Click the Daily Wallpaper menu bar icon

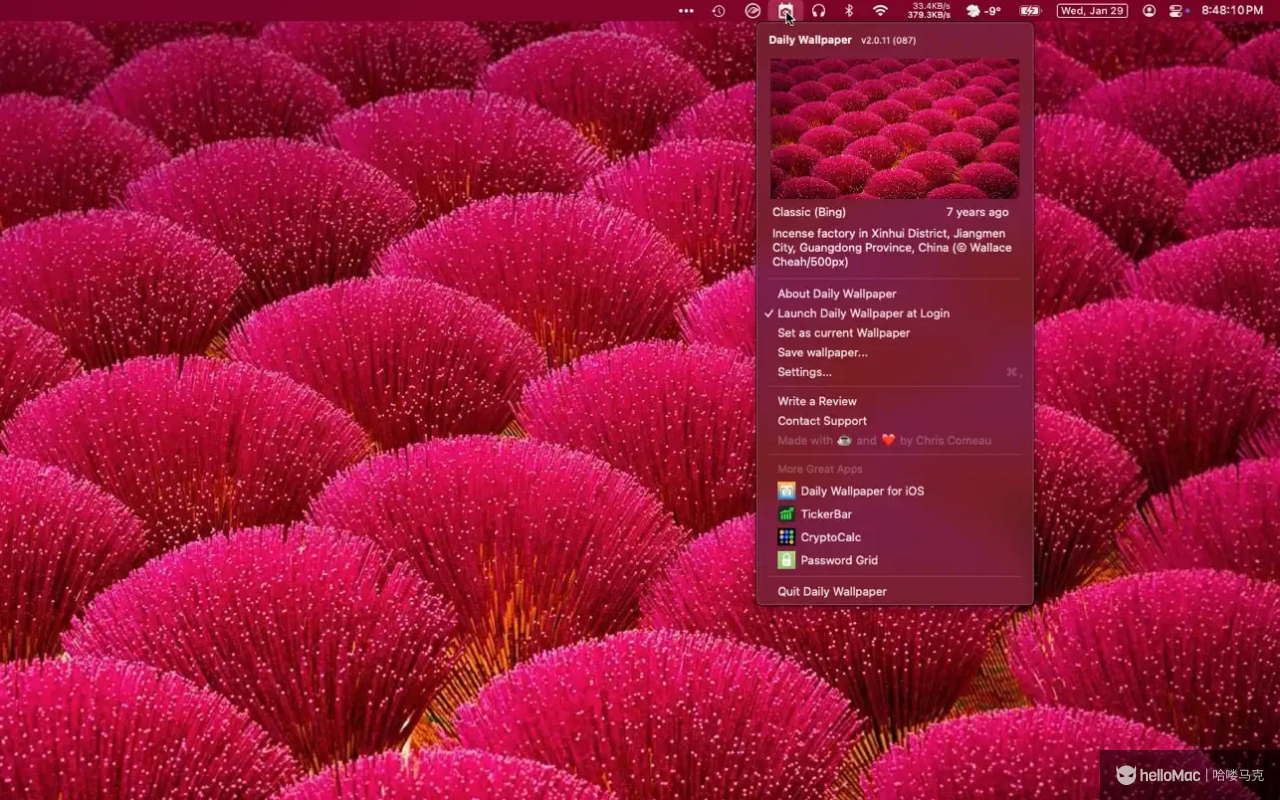click(x=786, y=11)
